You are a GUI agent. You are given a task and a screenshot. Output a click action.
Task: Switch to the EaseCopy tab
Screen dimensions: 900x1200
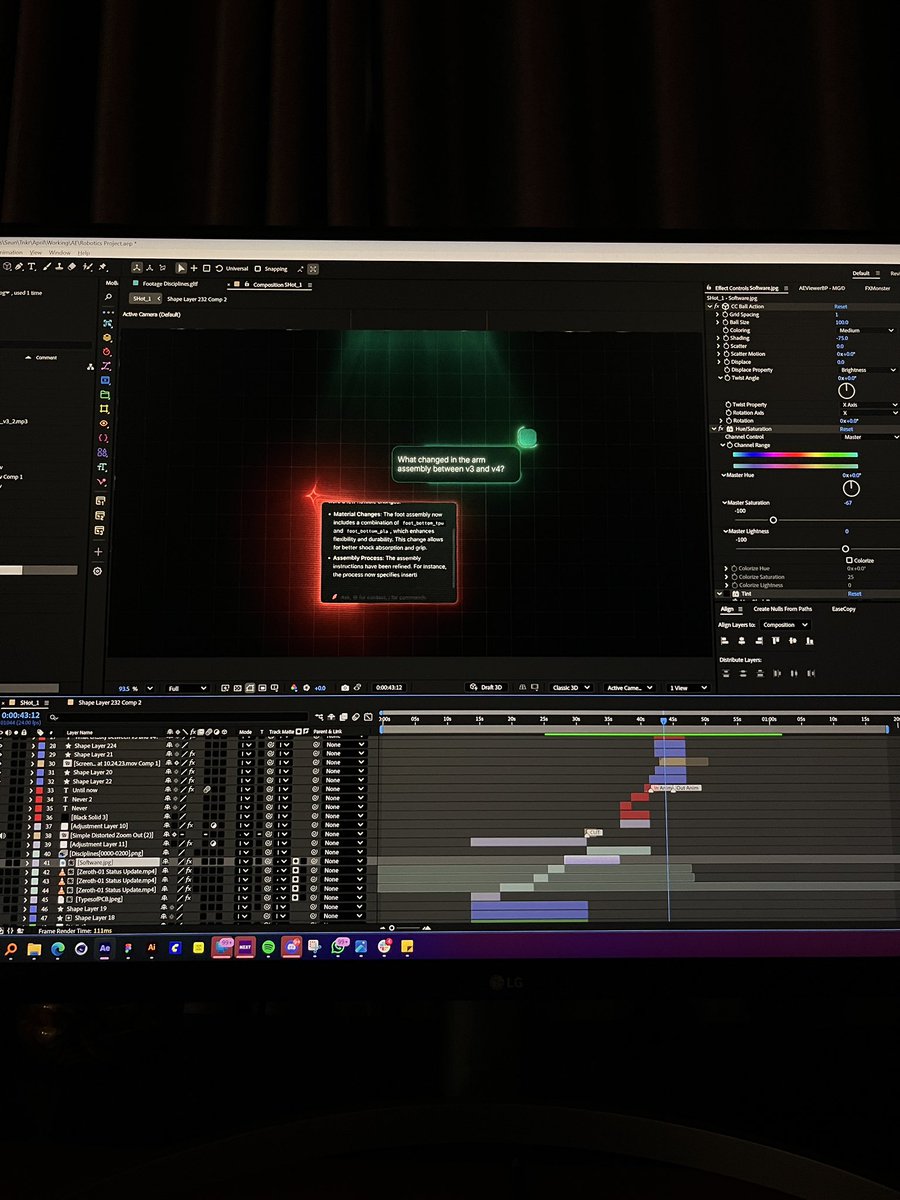click(x=843, y=609)
